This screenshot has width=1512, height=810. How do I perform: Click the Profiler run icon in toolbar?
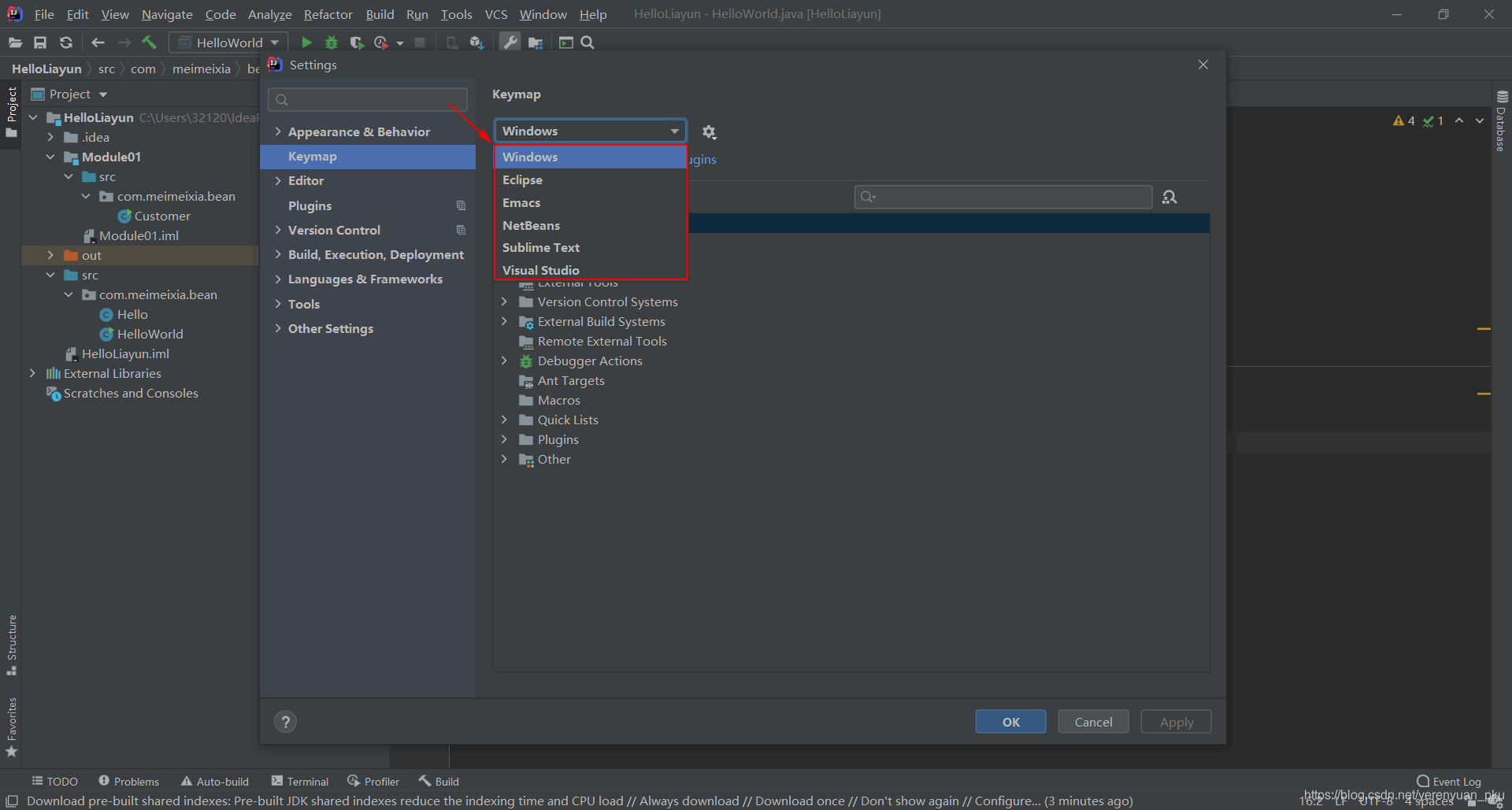click(x=382, y=43)
